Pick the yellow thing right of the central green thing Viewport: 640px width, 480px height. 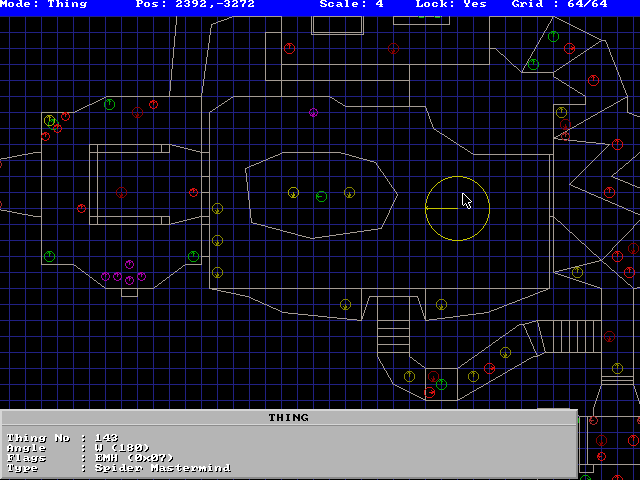[349, 192]
